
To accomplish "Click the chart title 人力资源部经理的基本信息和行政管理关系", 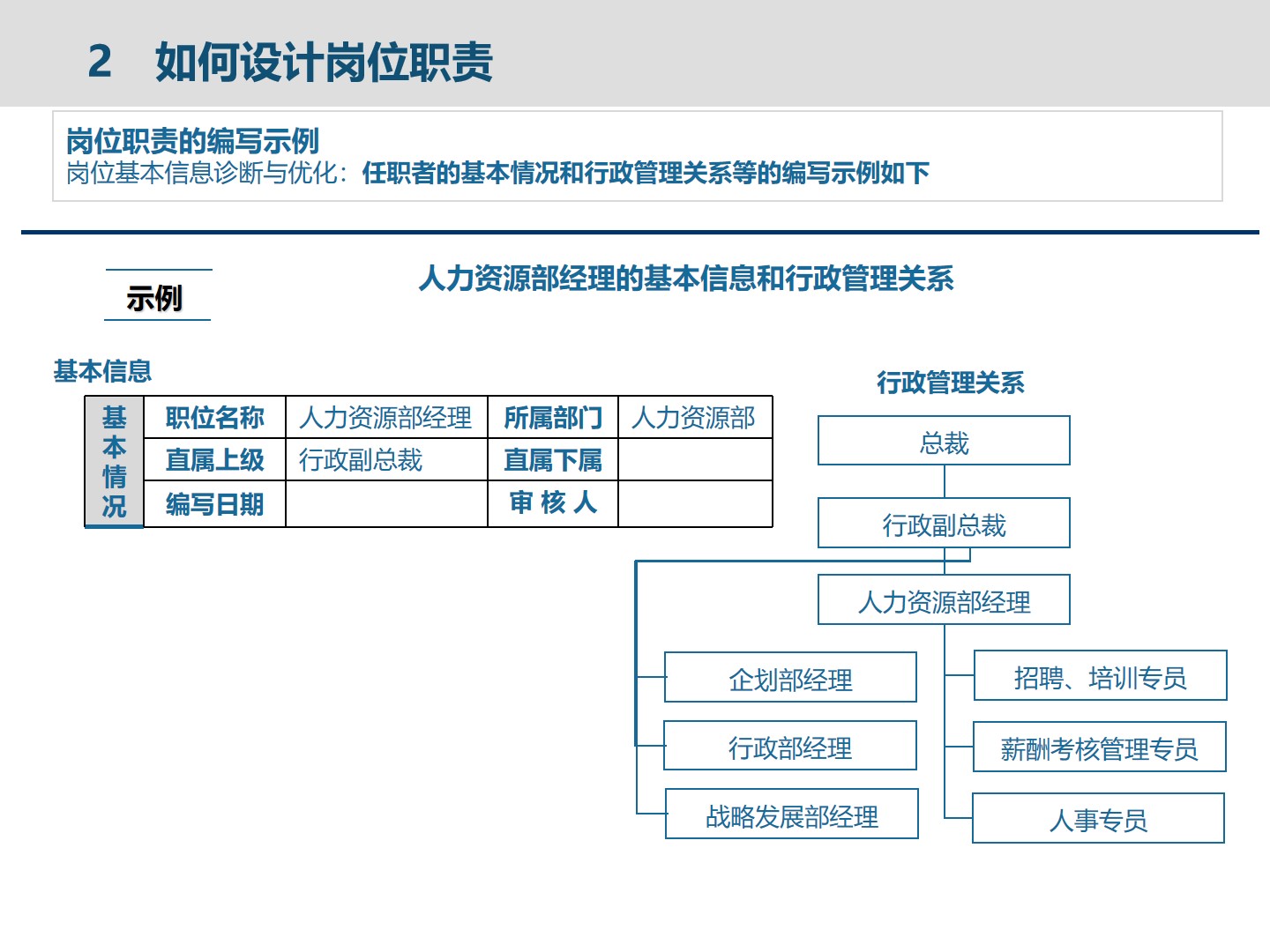I will (686, 279).
